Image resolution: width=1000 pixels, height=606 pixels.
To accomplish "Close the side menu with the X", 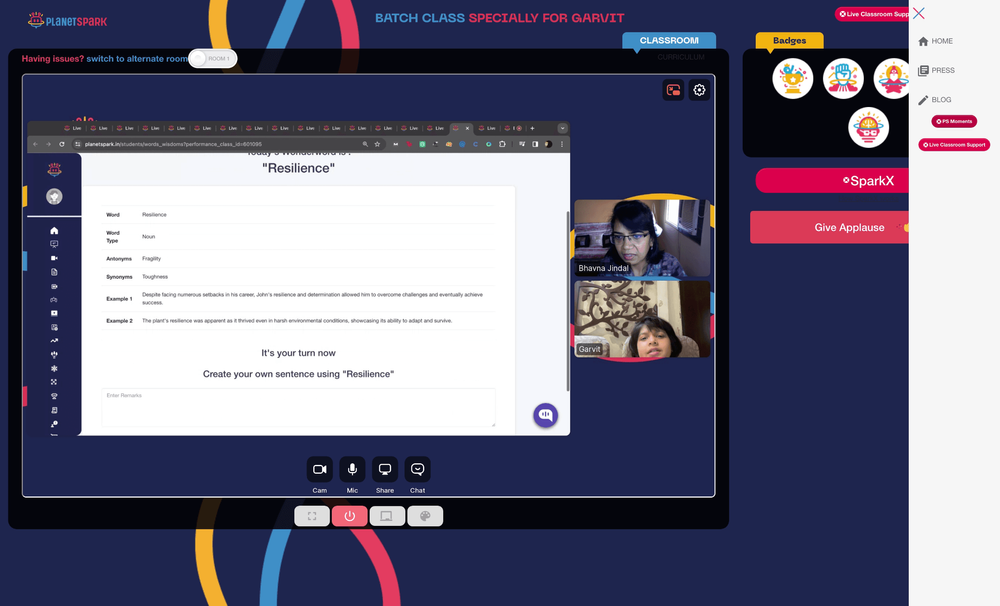I will (x=918, y=13).
